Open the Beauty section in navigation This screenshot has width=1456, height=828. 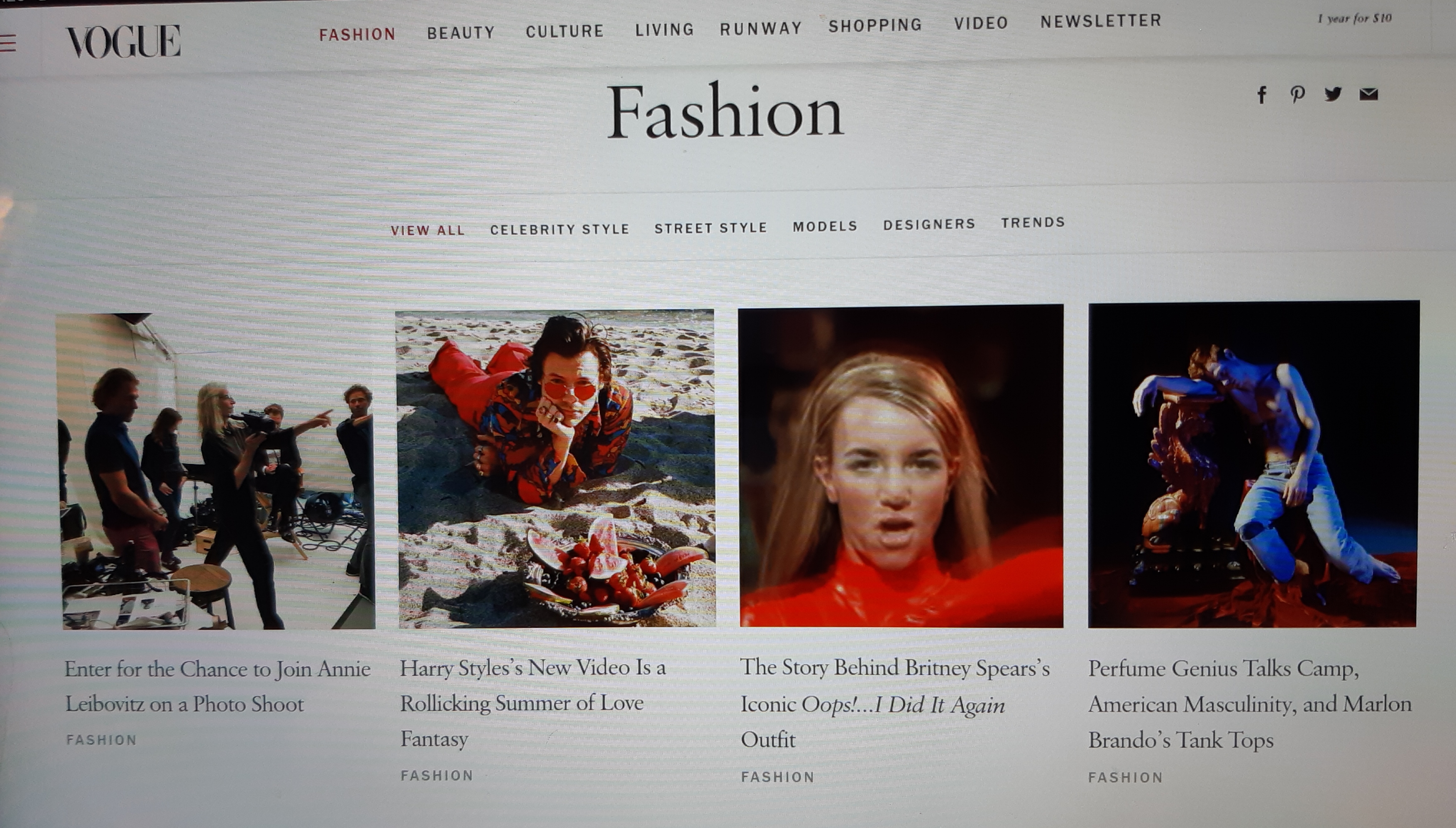pos(461,33)
